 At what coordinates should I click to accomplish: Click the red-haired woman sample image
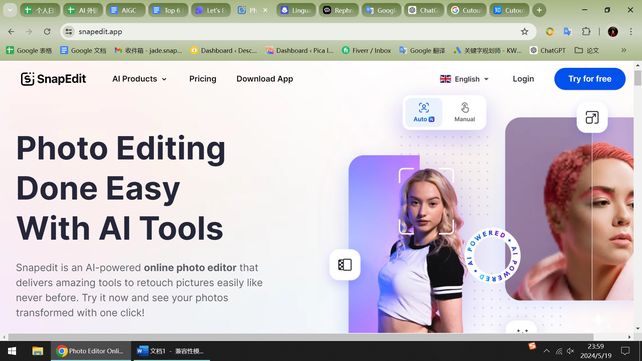pyautogui.click(x=569, y=209)
